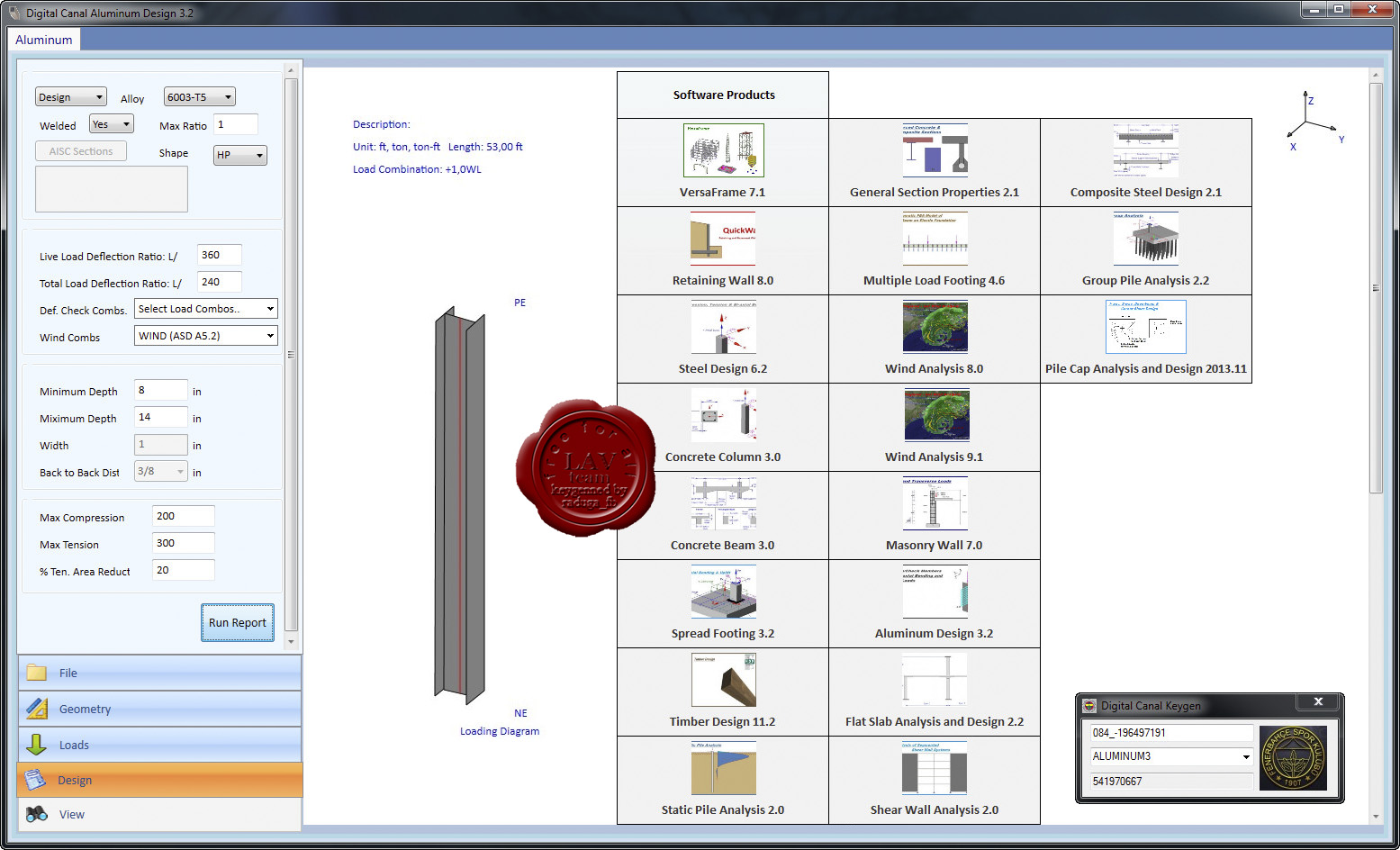This screenshot has height=850, width=1400.
Task: Open the Masonry Wall 7.0 icon
Action: click(935, 503)
